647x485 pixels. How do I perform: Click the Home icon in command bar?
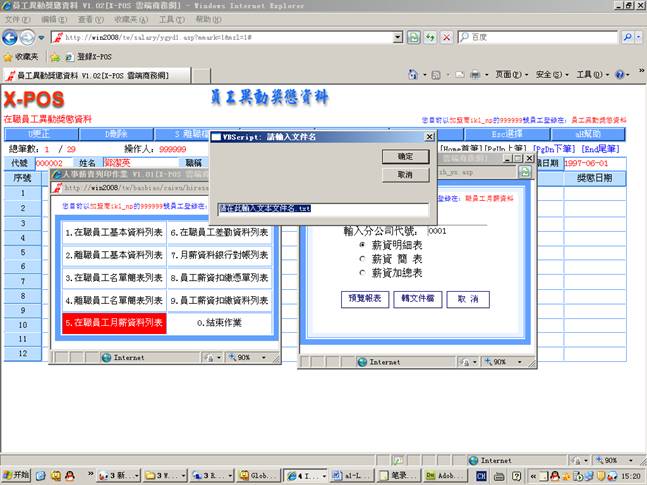pos(414,75)
